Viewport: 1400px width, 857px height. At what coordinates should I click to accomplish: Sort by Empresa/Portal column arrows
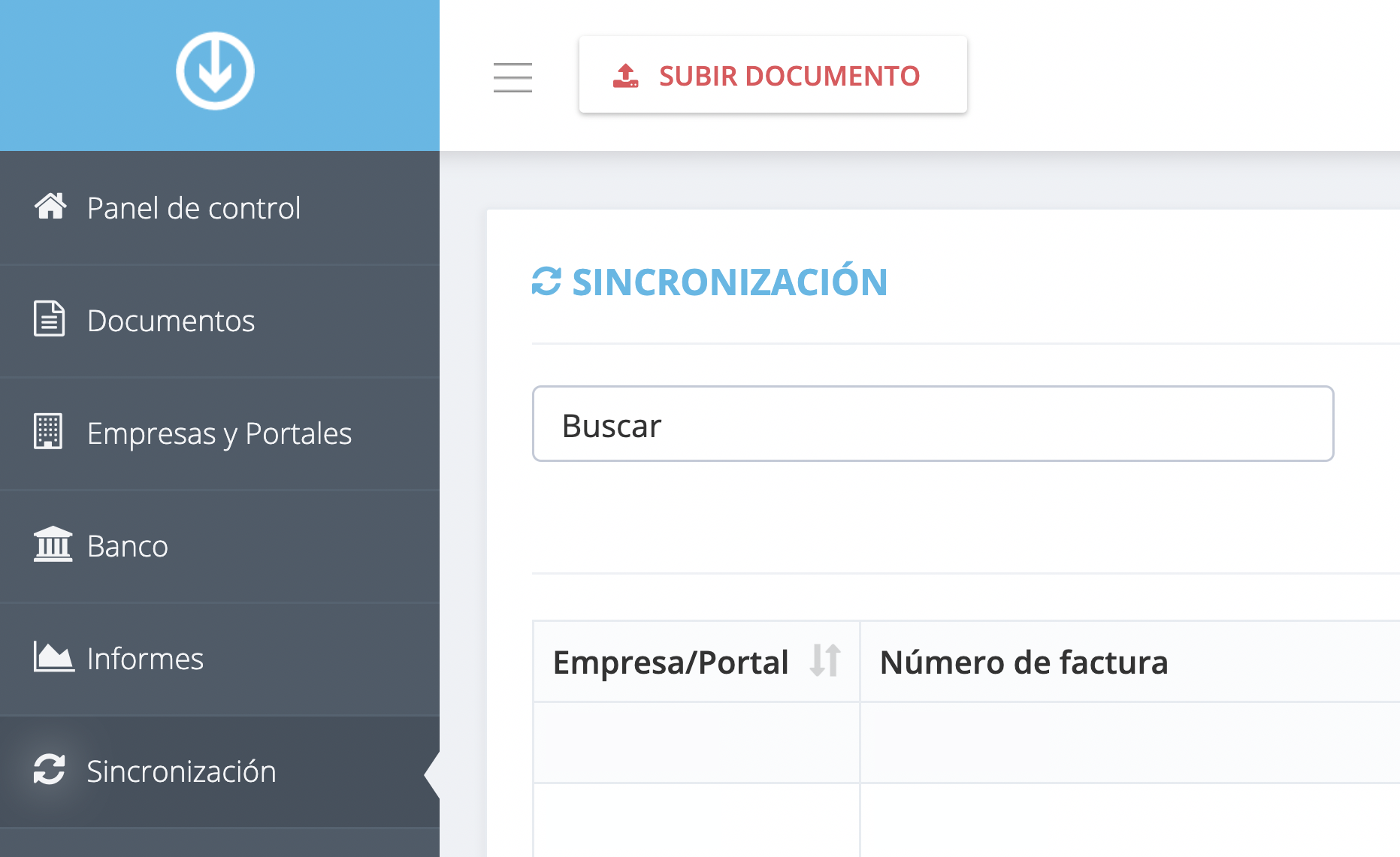825,661
